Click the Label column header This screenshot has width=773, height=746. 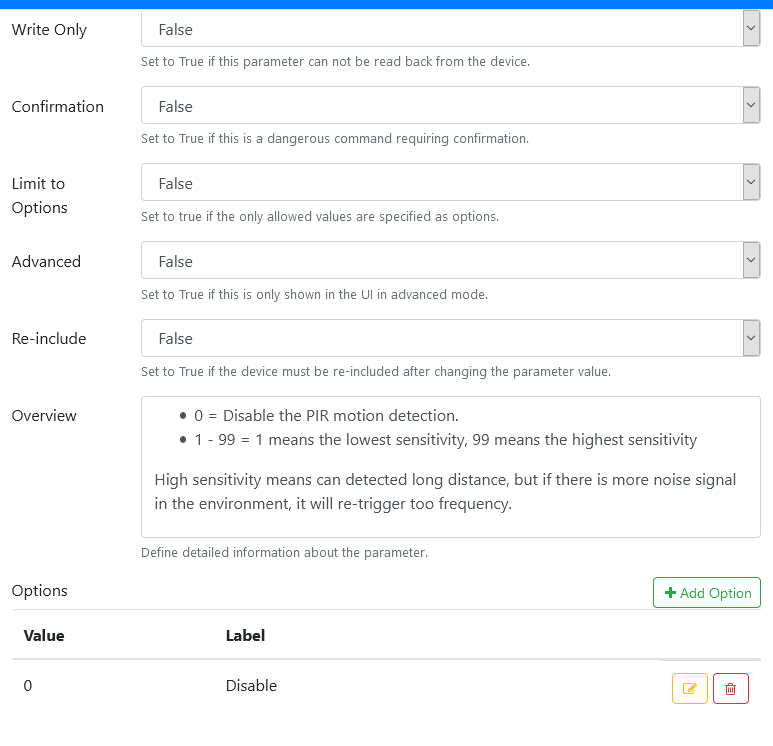point(245,635)
